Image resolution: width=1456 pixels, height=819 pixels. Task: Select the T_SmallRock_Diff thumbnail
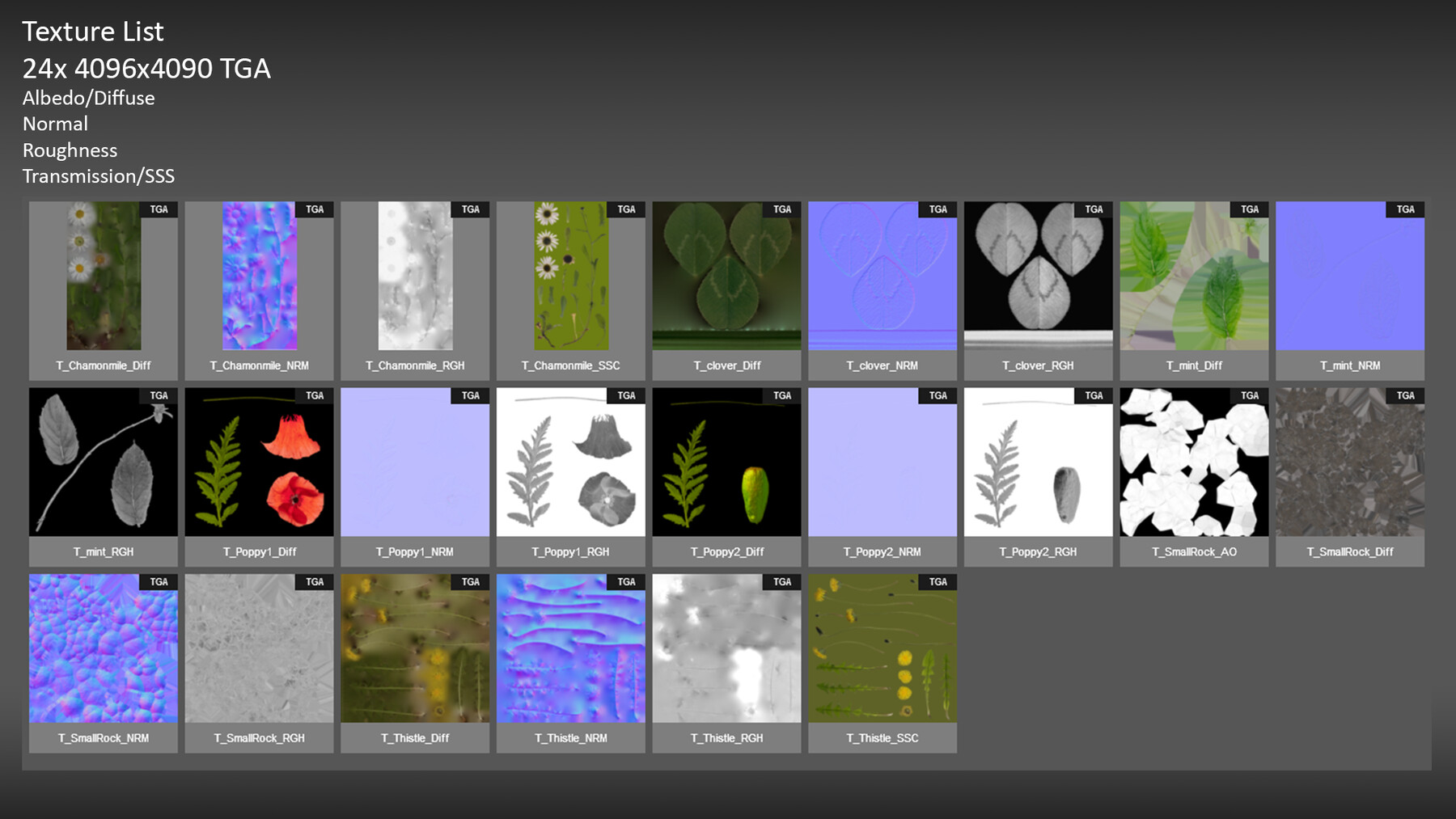click(x=1349, y=465)
